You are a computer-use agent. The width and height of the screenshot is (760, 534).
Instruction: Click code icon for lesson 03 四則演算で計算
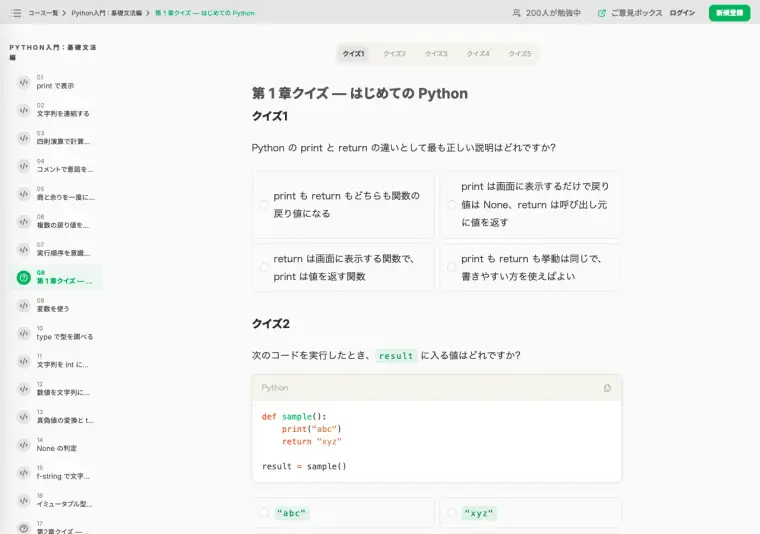pos(23,138)
